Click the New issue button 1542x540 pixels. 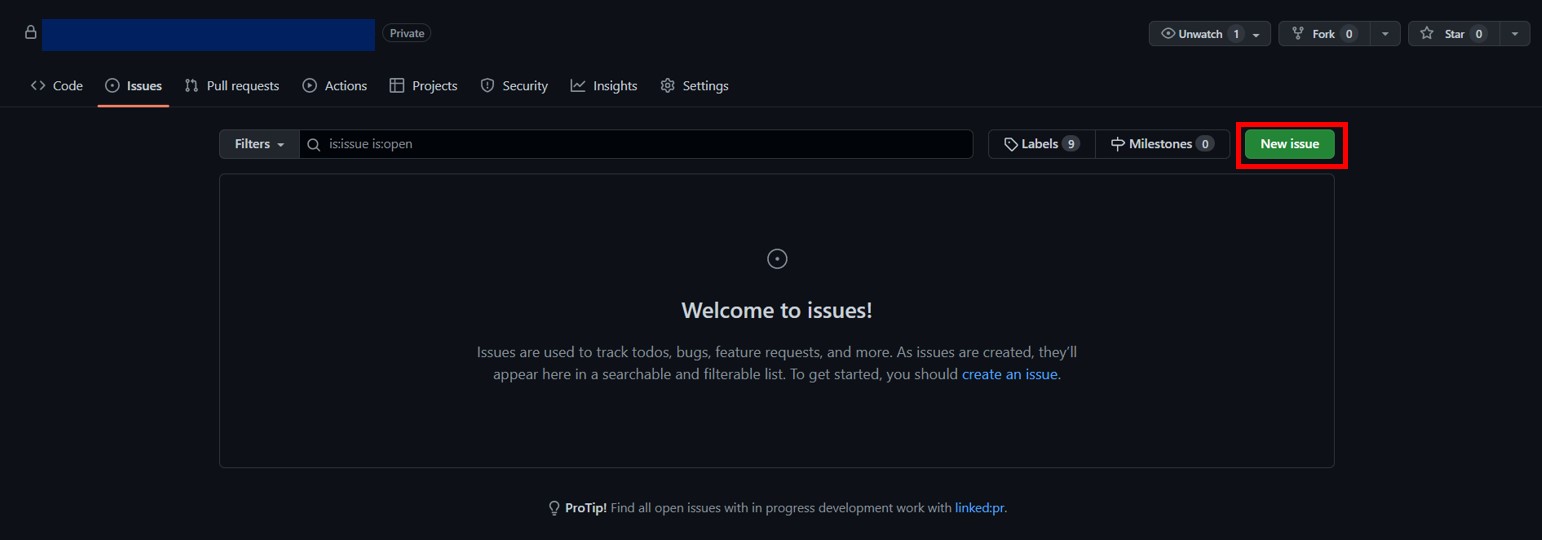click(x=1289, y=144)
